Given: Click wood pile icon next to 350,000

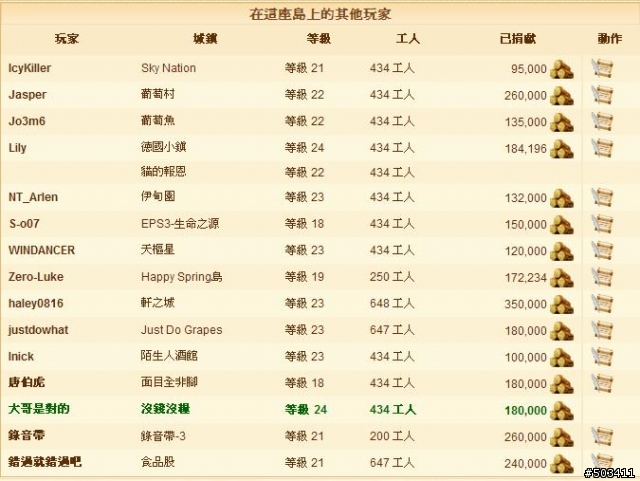Looking at the screenshot, I should (562, 304).
